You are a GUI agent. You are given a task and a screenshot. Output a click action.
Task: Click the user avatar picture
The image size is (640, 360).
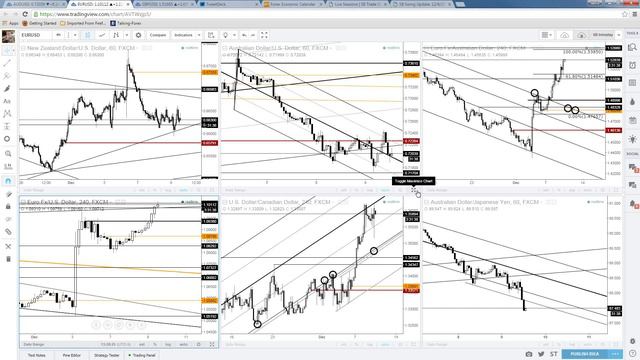[9, 36]
